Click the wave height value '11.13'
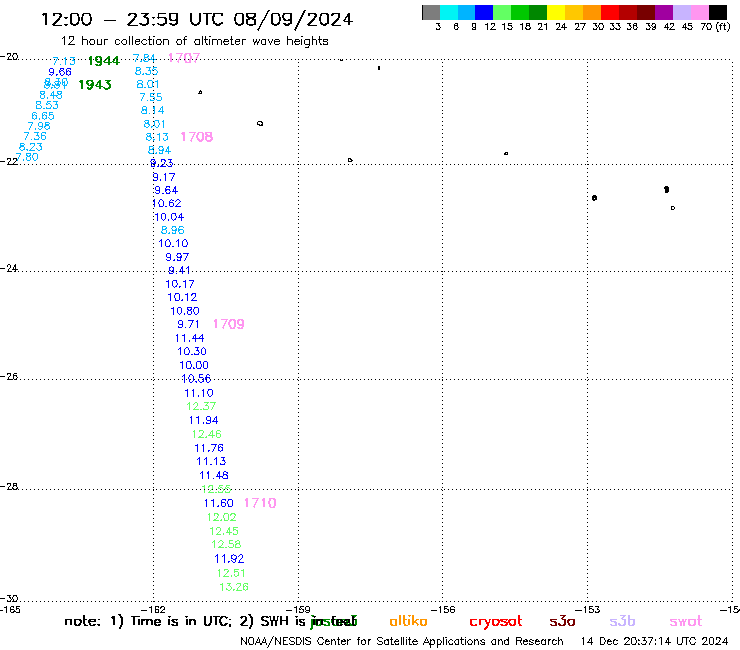 (211, 461)
